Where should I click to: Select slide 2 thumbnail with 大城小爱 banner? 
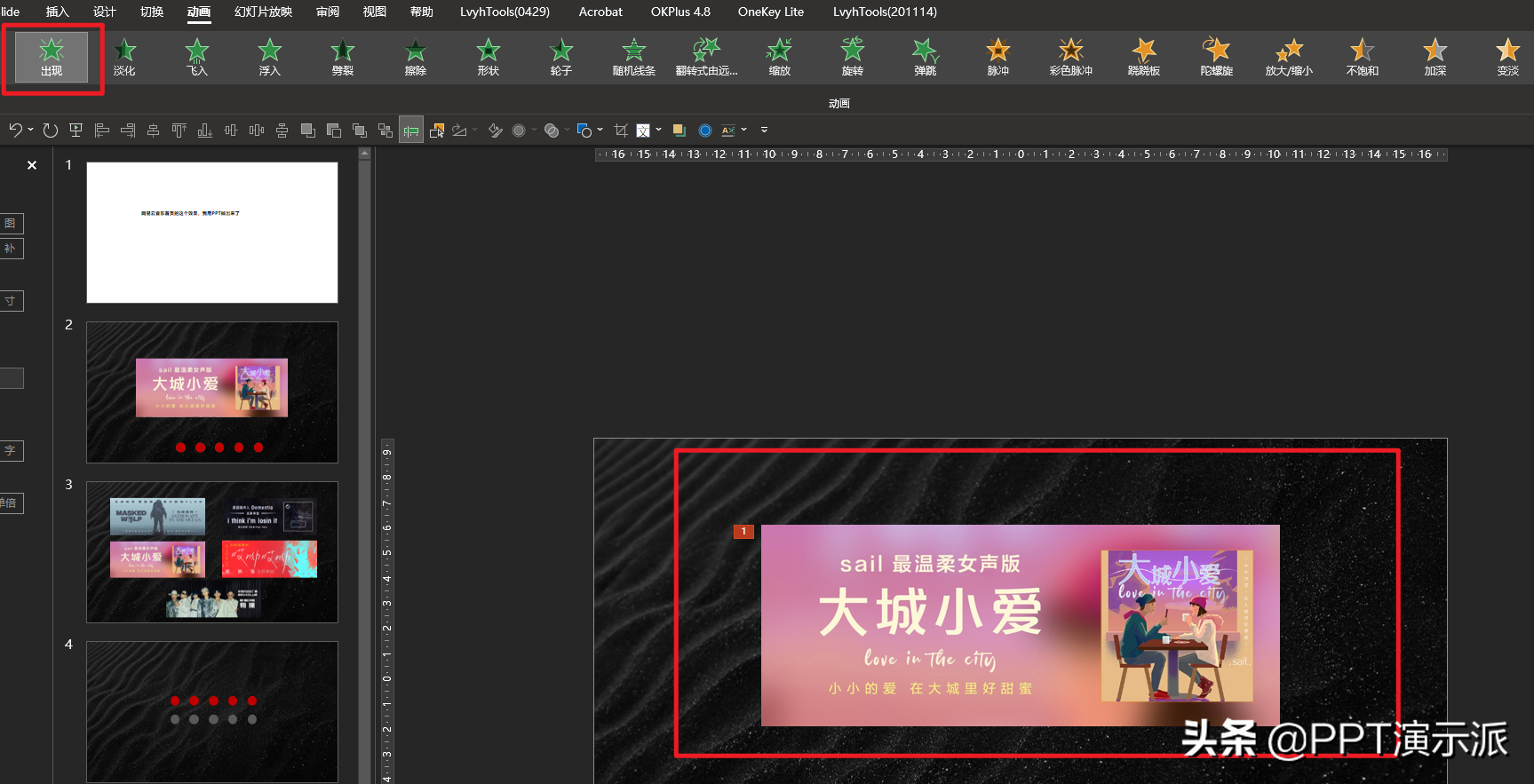[x=212, y=392]
